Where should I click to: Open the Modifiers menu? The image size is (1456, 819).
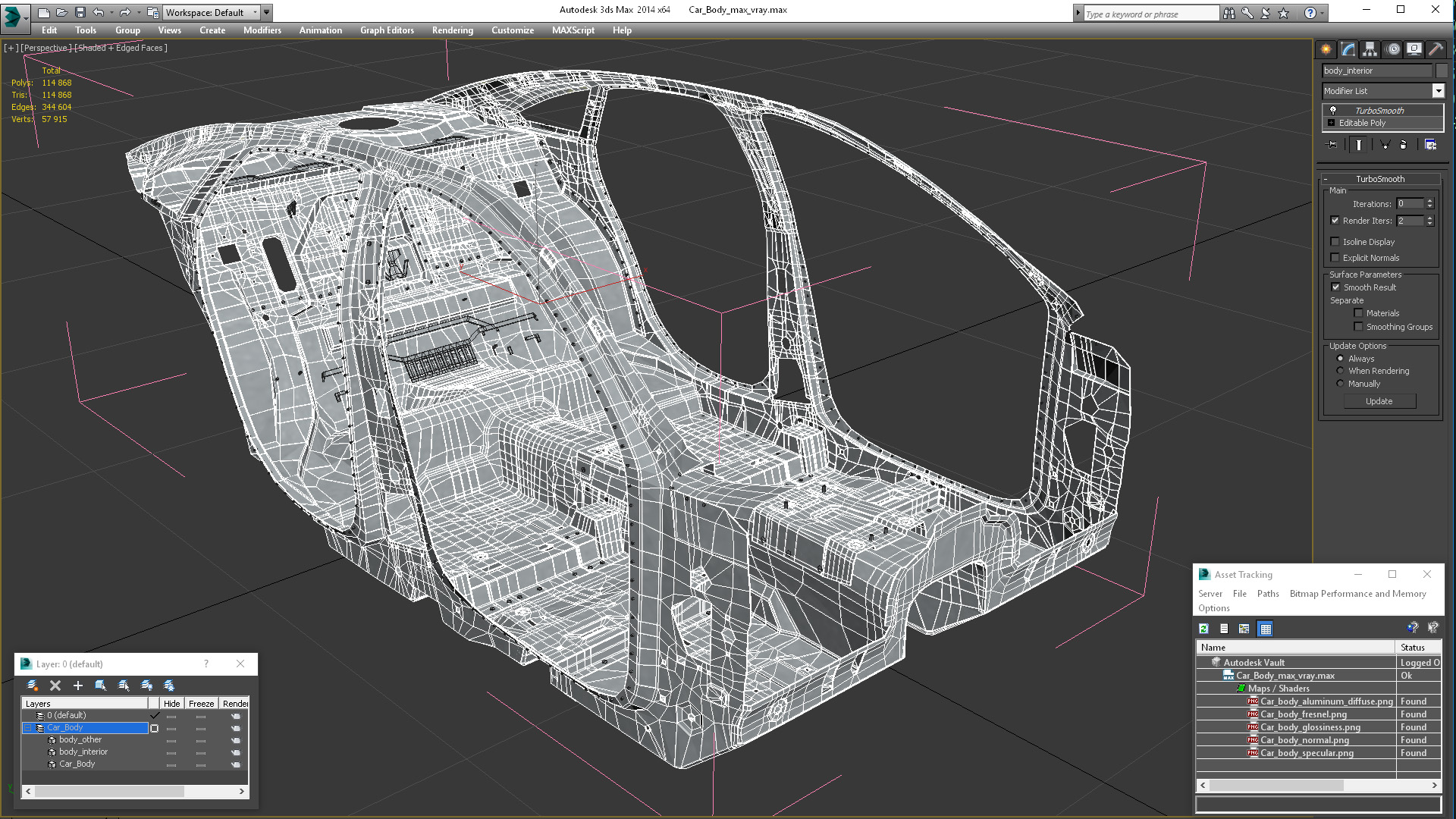[x=262, y=30]
